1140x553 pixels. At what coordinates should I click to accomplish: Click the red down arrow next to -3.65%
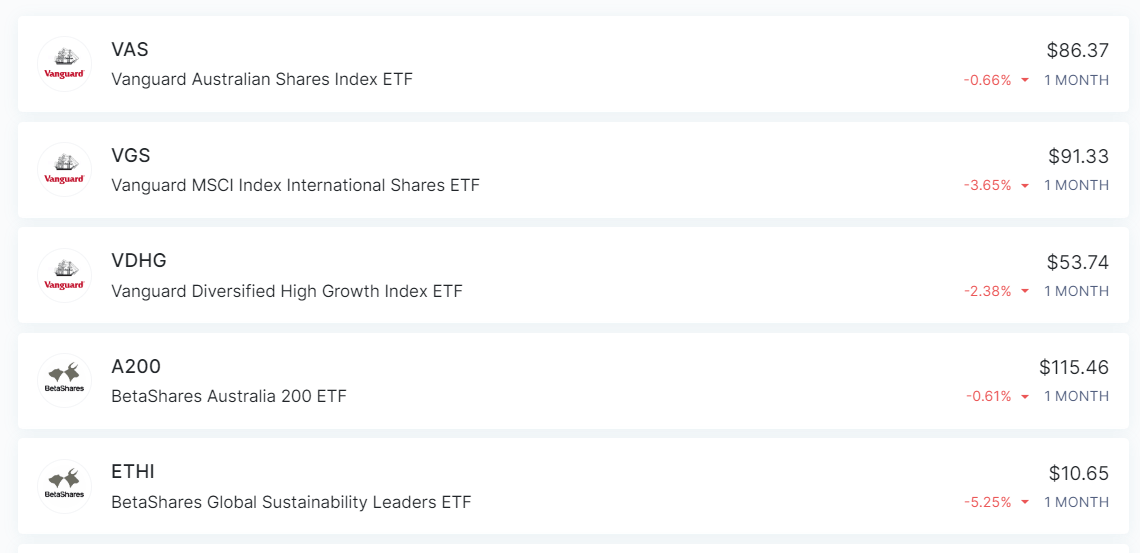[x=1025, y=186]
